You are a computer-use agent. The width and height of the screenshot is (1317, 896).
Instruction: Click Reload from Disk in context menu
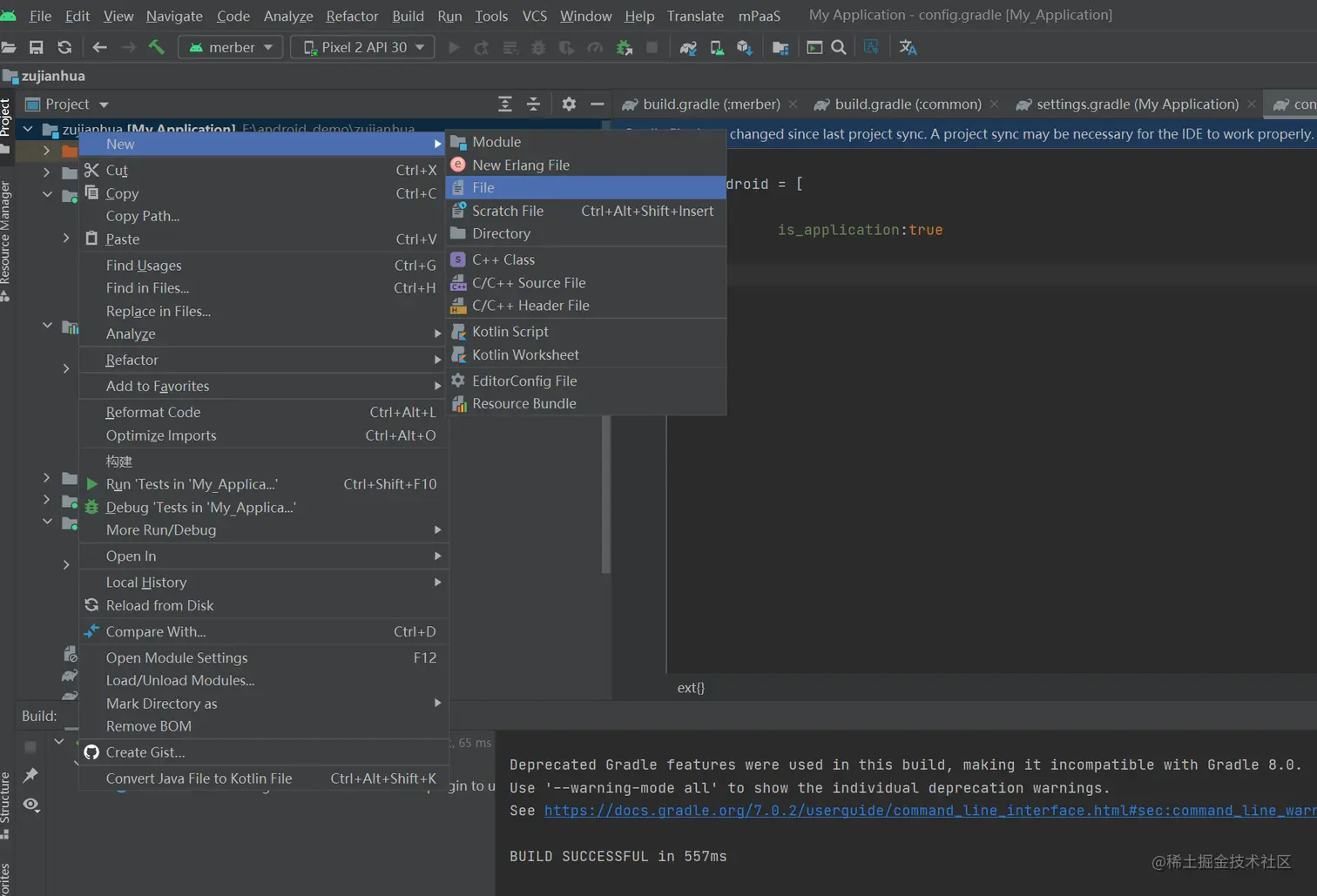[x=159, y=605]
